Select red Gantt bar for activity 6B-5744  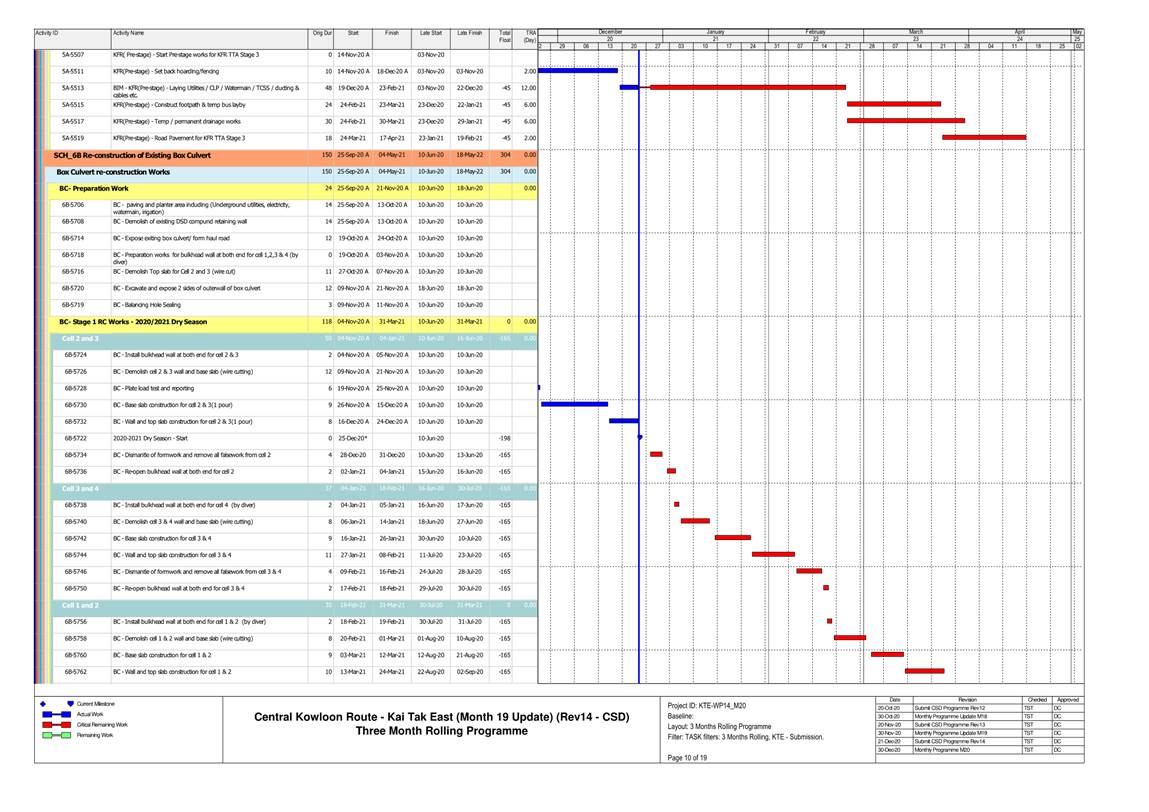point(773,554)
